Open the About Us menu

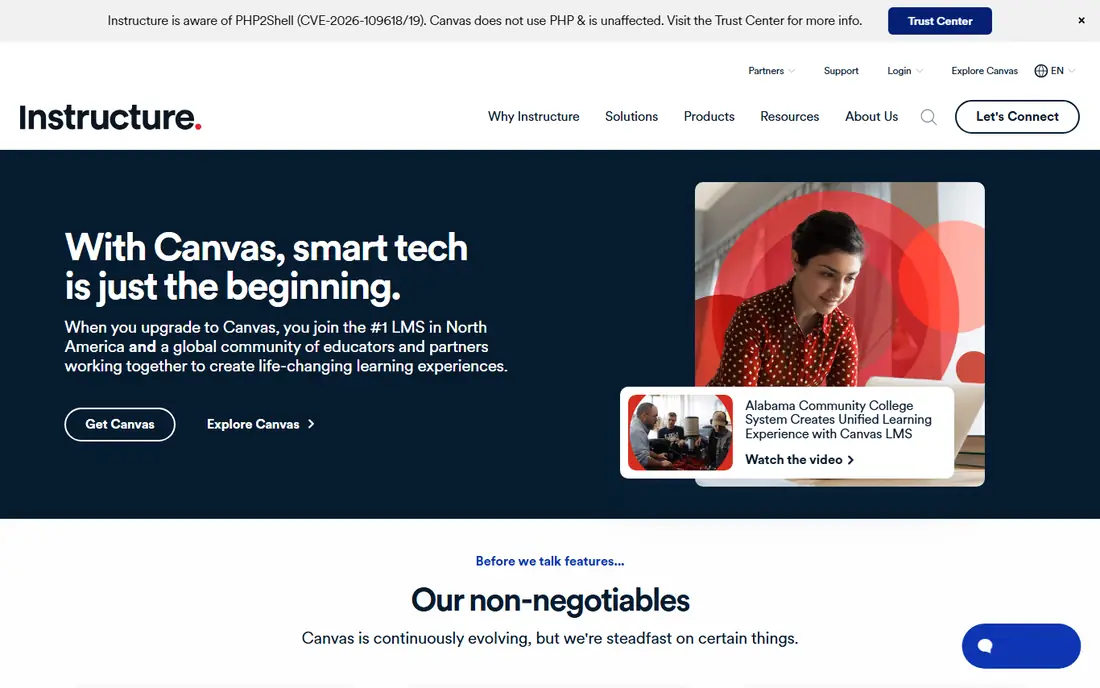tap(871, 116)
